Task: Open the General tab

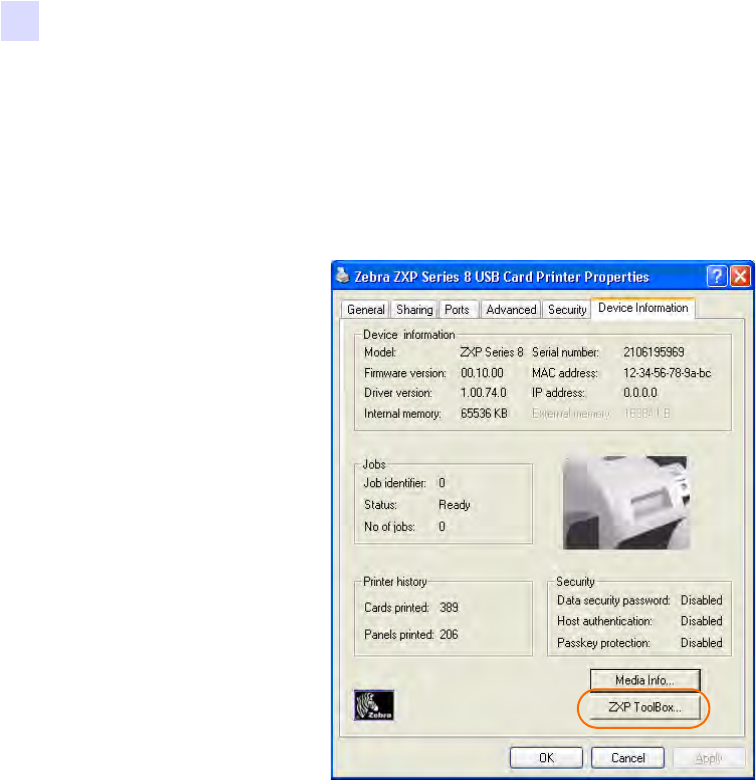Action: coord(366,309)
